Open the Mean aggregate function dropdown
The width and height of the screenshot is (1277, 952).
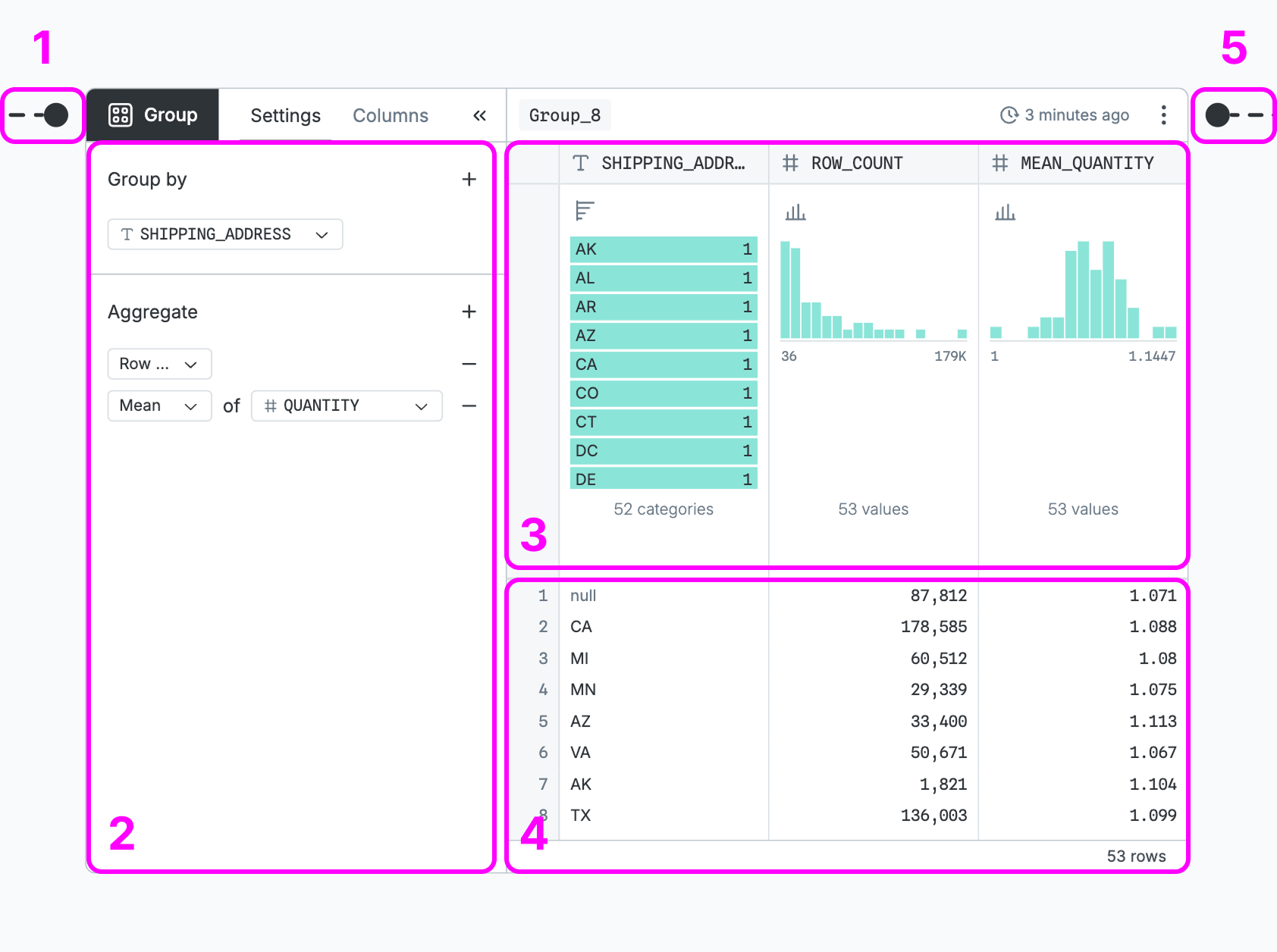pos(159,406)
